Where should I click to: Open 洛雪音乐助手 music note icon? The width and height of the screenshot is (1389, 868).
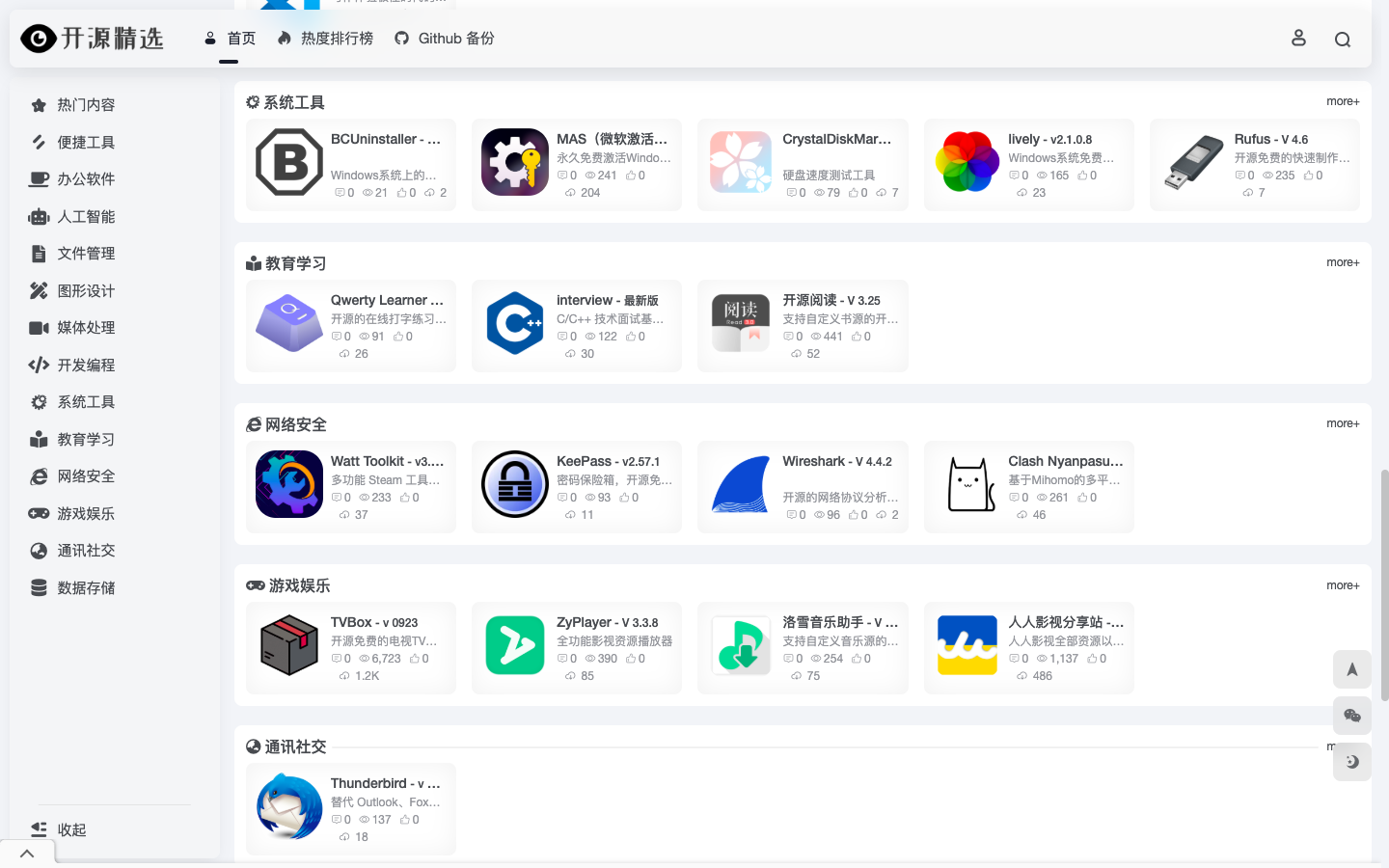point(741,645)
